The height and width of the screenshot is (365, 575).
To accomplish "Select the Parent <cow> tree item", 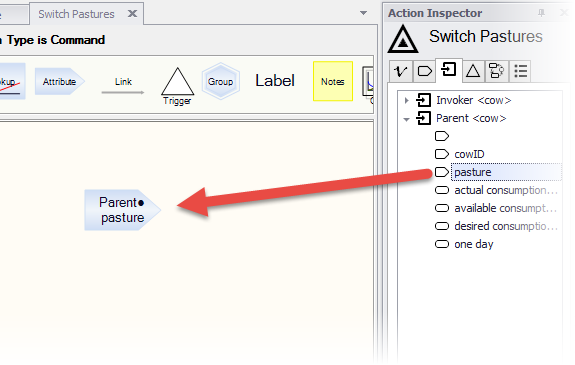I will 471,118.
